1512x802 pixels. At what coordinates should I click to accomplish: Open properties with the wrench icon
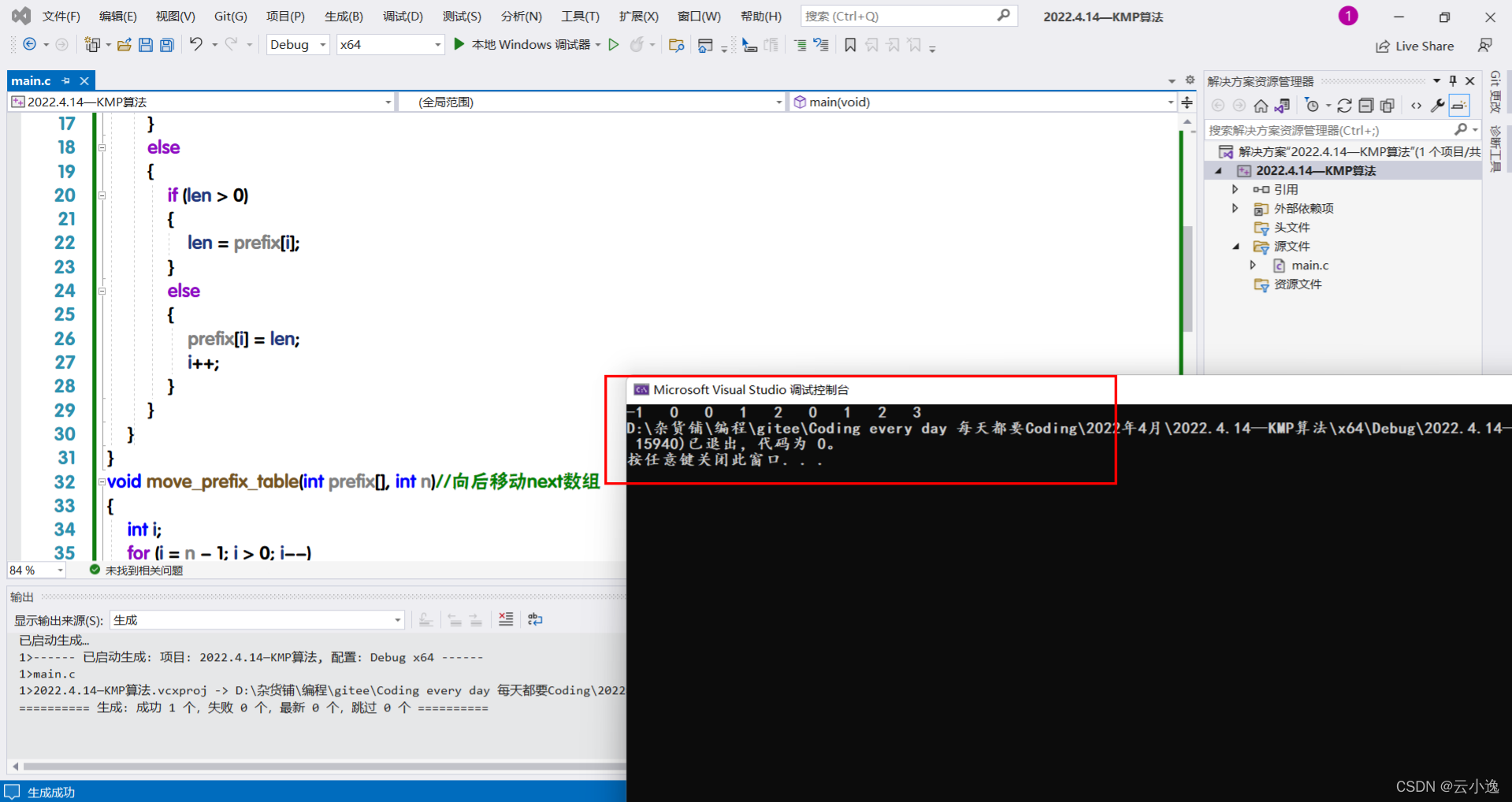tap(1438, 106)
